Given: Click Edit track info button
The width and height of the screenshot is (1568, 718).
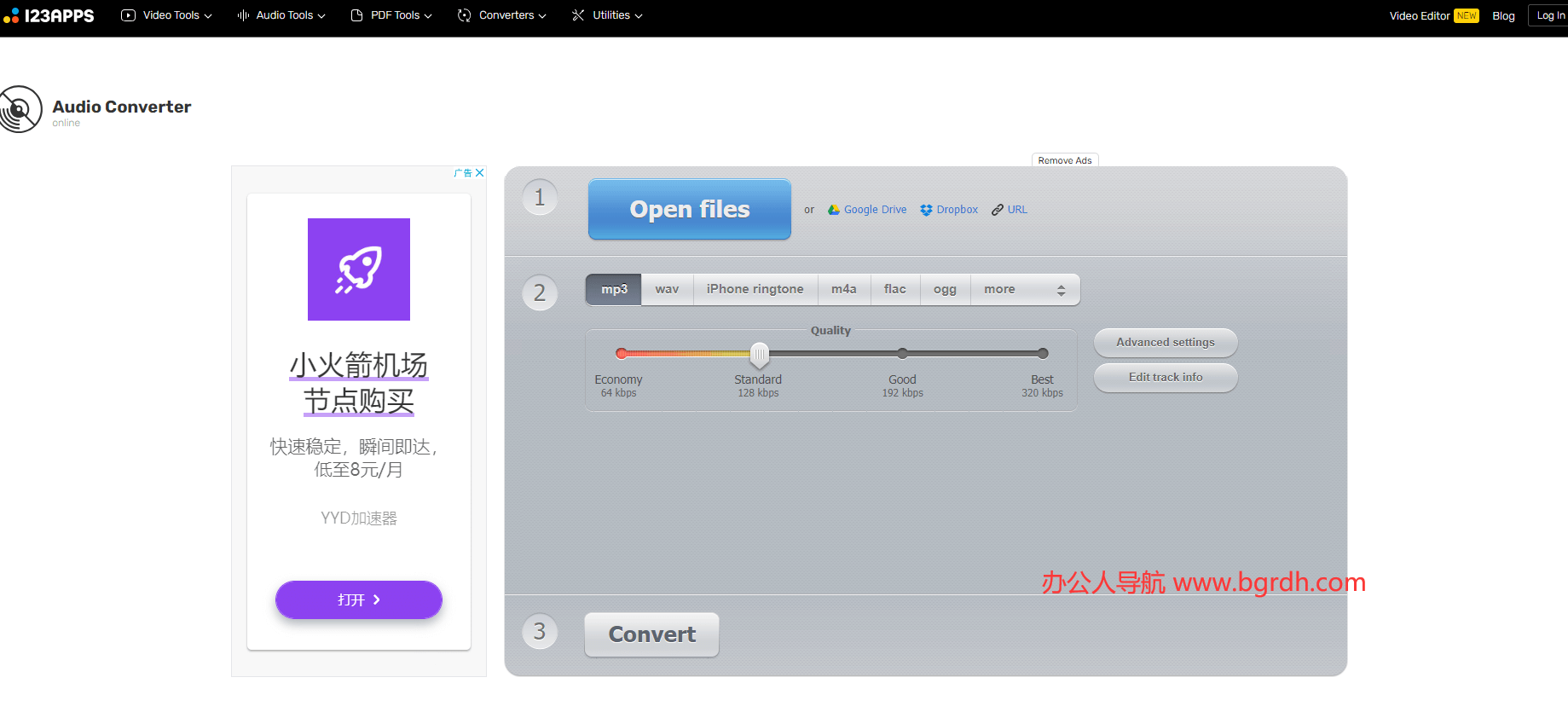Looking at the screenshot, I should (1166, 378).
